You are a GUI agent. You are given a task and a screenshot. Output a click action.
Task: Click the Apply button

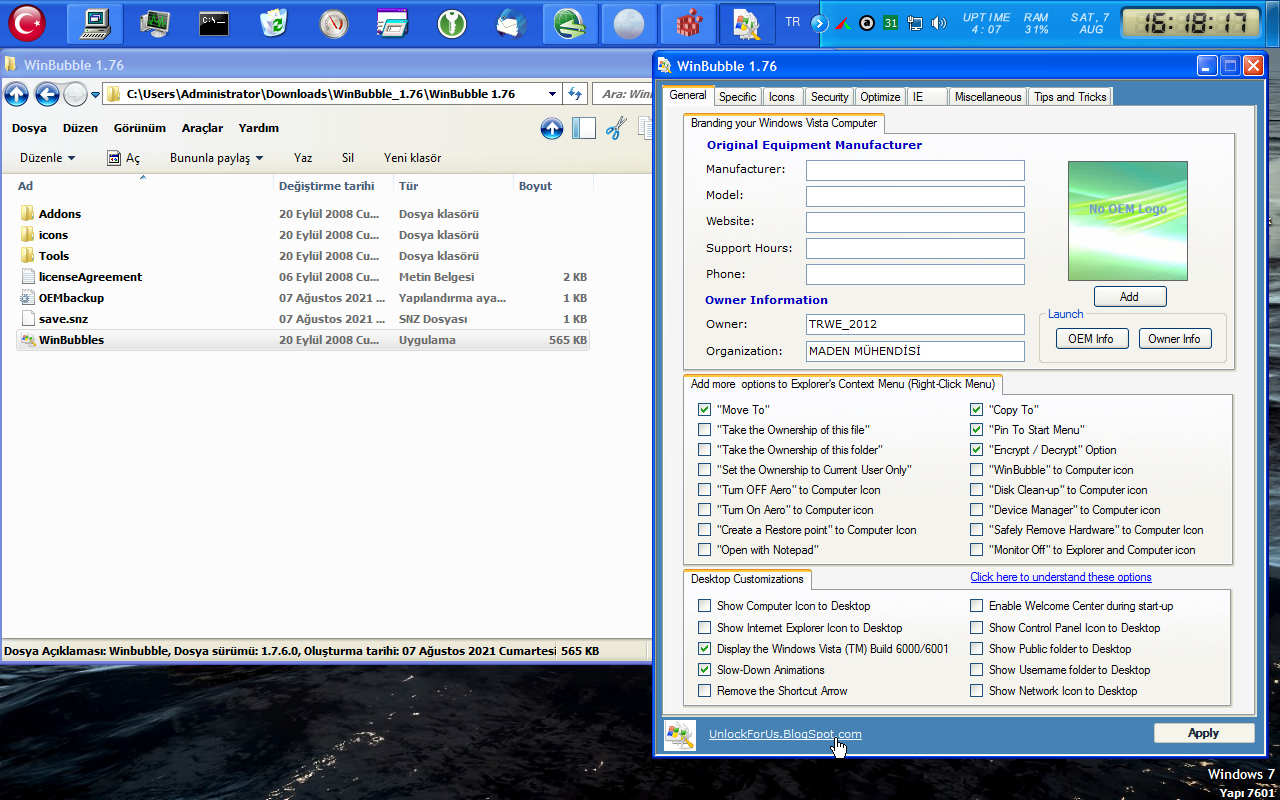[x=1204, y=733]
